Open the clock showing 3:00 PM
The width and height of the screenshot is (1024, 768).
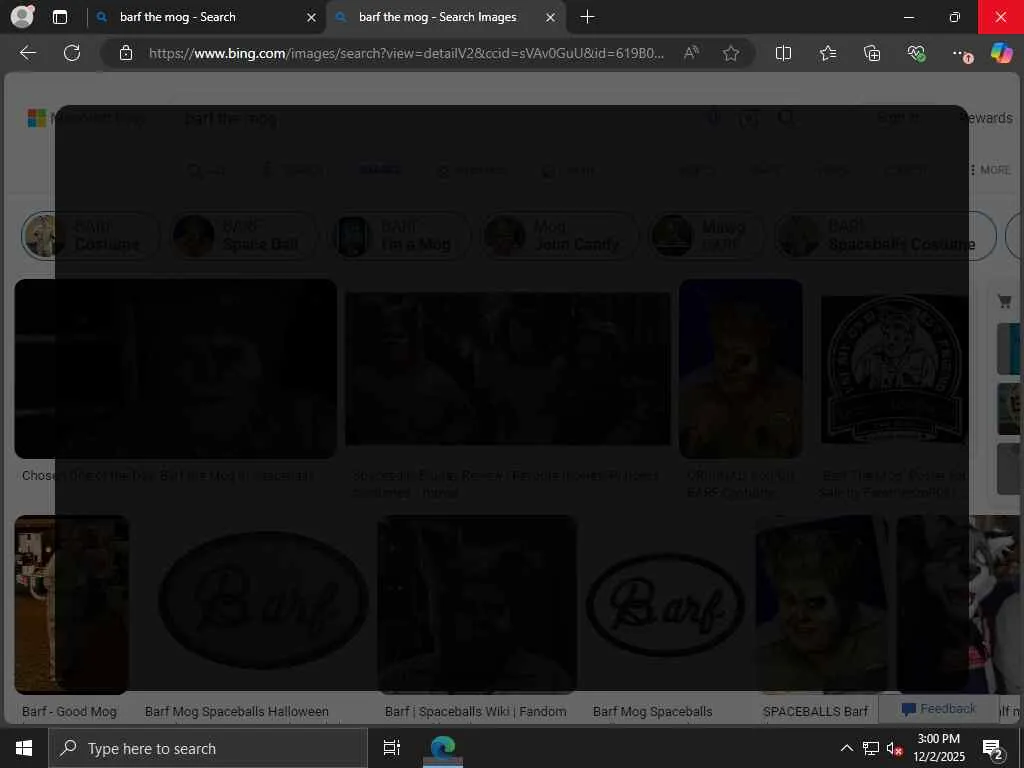pos(938,748)
